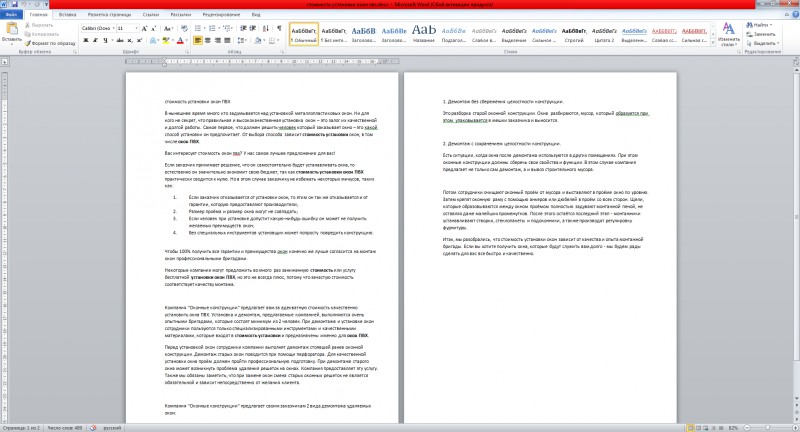800x432 pixels.
Task: Click the Replace (Заменить) button
Action: click(x=761, y=34)
